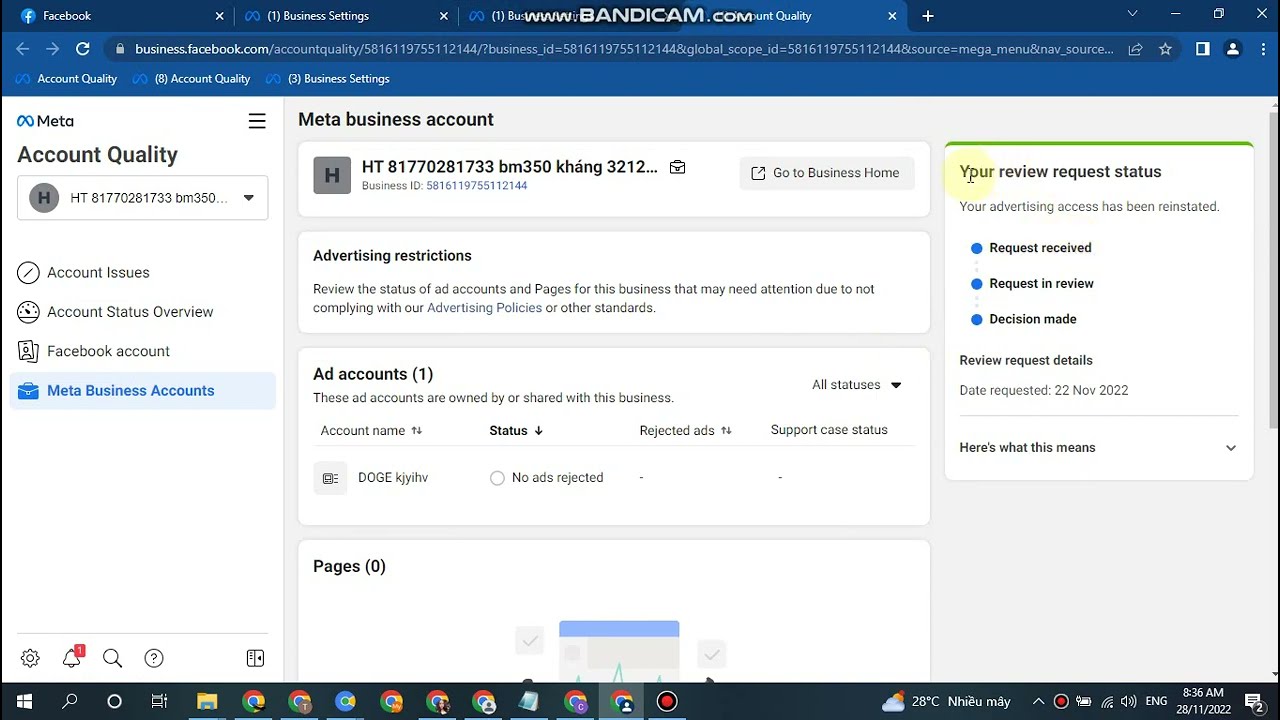This screenshot has width=1280, height=720.
Task: Sort by Status column
Action: pos(516,431)
